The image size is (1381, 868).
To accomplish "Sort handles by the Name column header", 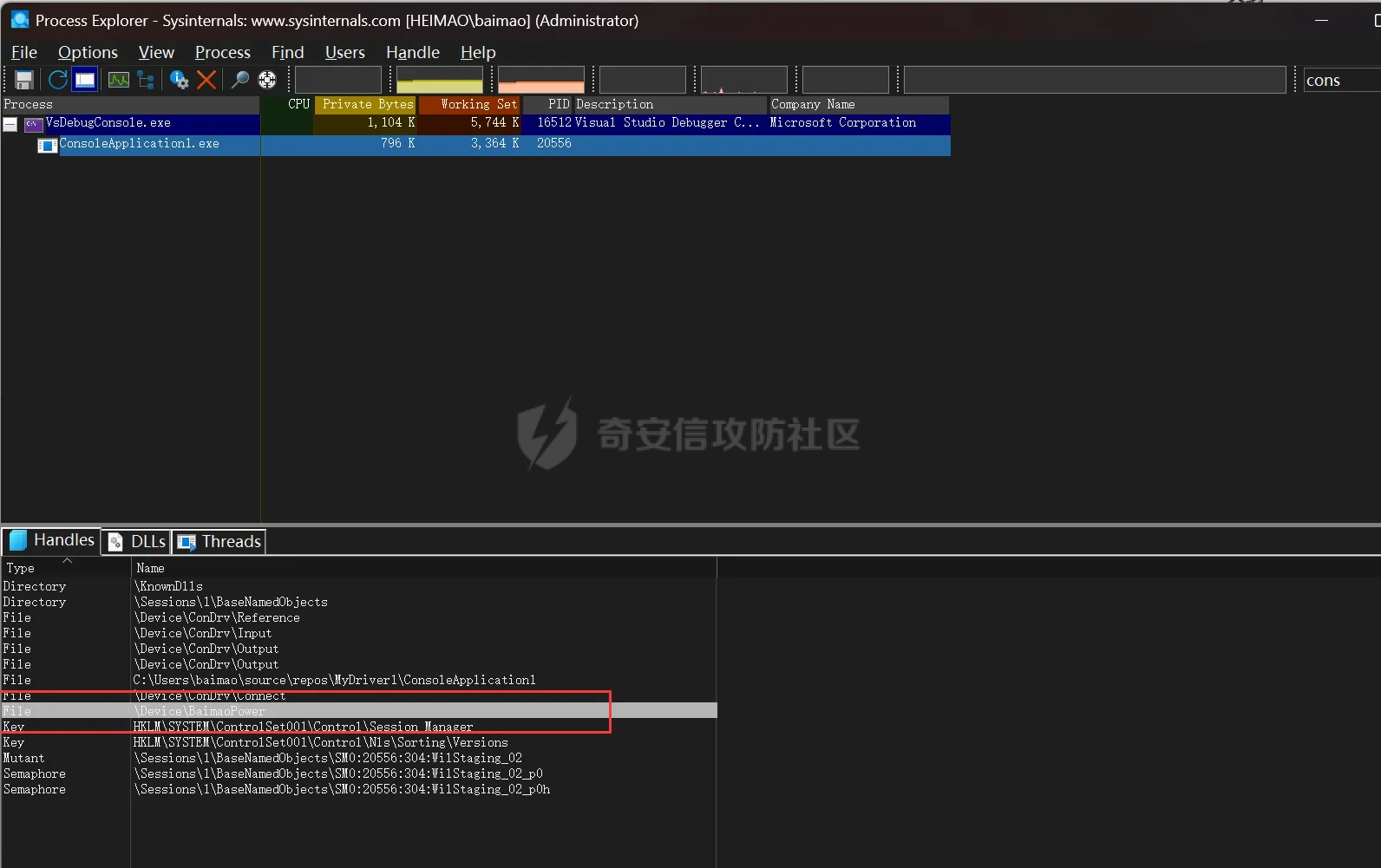I will (424, 568).
